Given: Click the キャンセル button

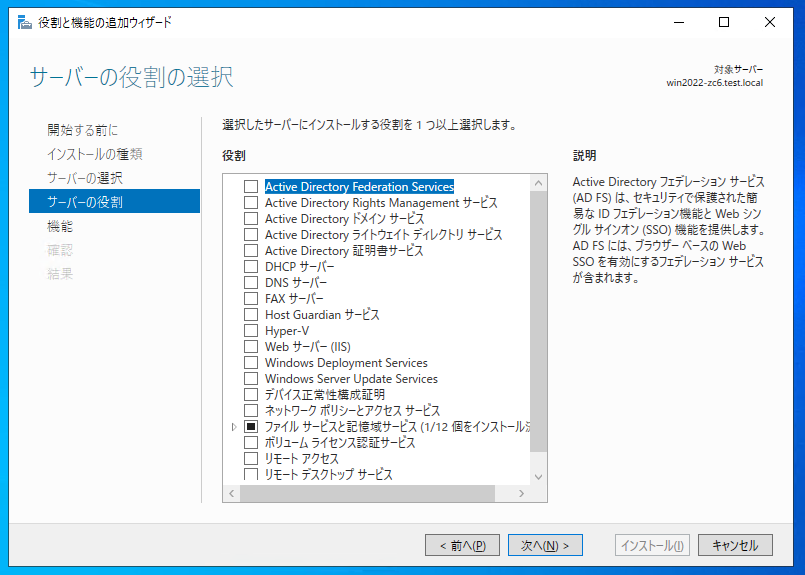Looking at the screenshot, I should coord(735,545).
